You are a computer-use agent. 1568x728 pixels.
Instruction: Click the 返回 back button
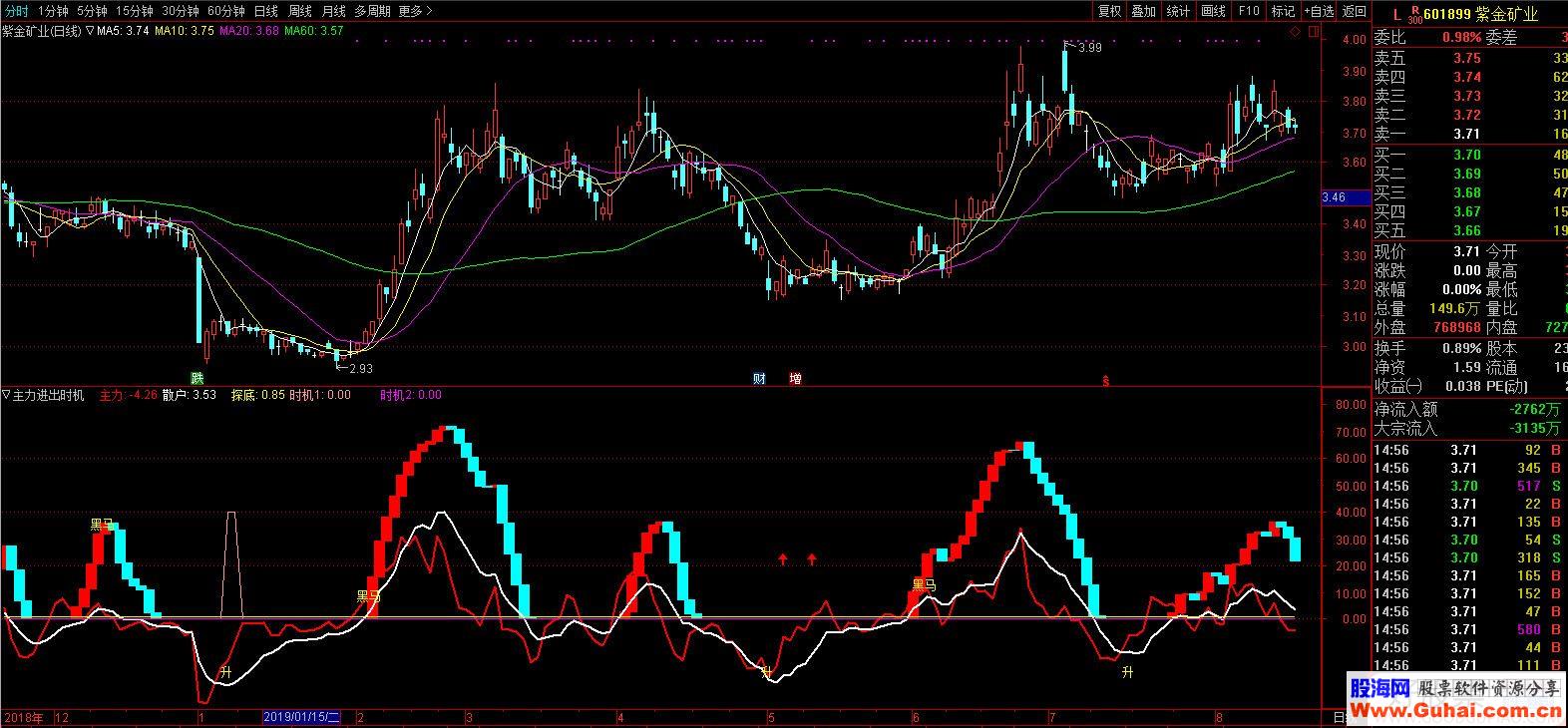click(1355, 11)
